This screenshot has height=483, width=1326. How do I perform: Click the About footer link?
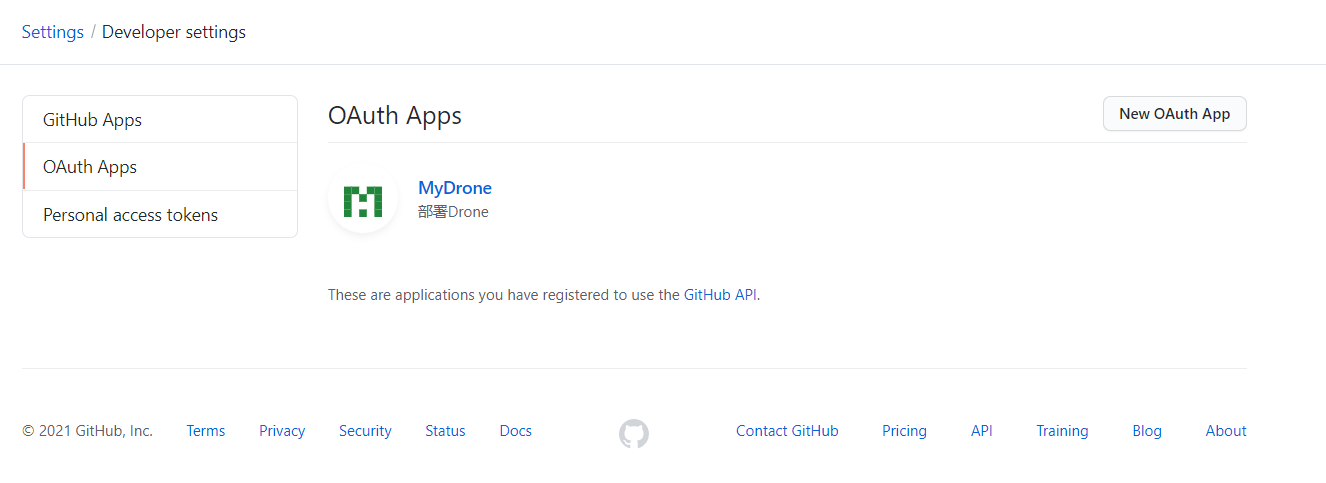(x=1226, y=431)
